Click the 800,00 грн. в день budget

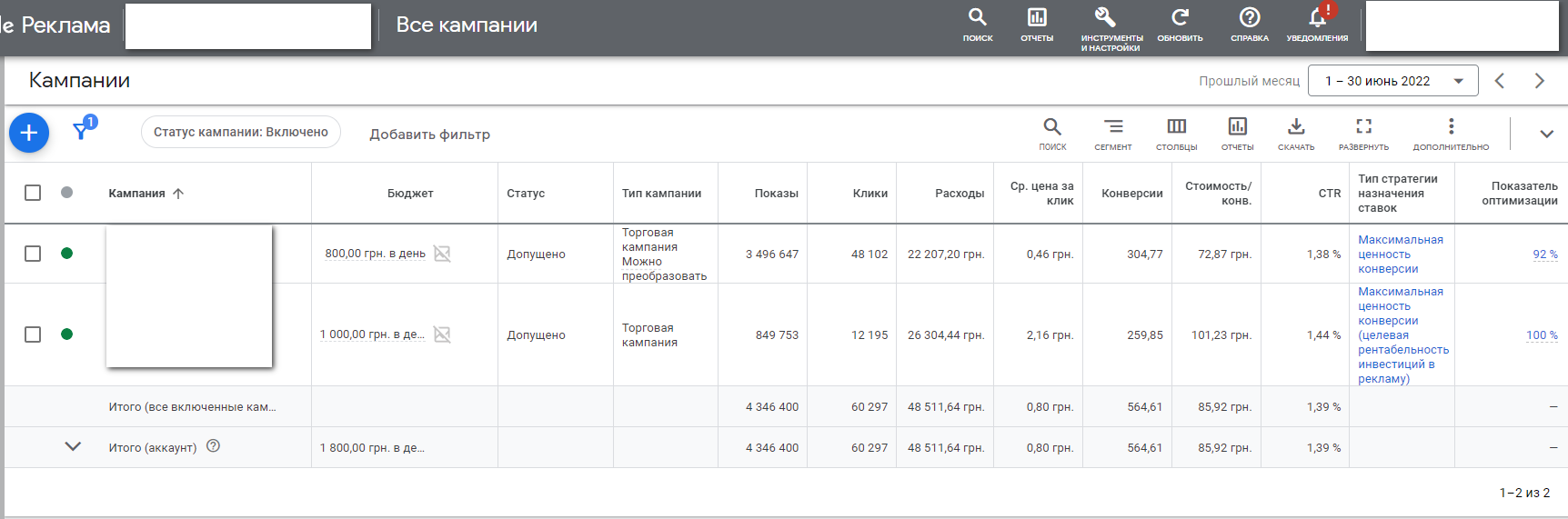(376, 254)
